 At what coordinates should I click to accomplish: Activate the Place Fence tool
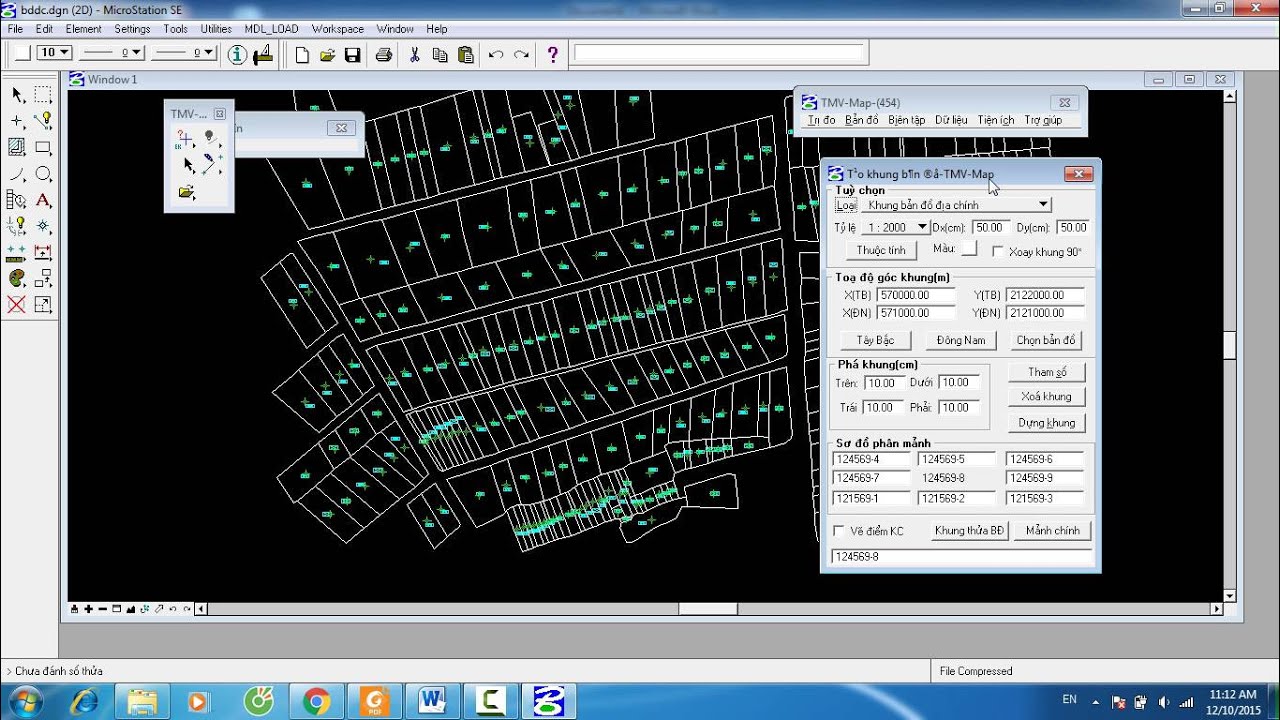pos(43,95)
